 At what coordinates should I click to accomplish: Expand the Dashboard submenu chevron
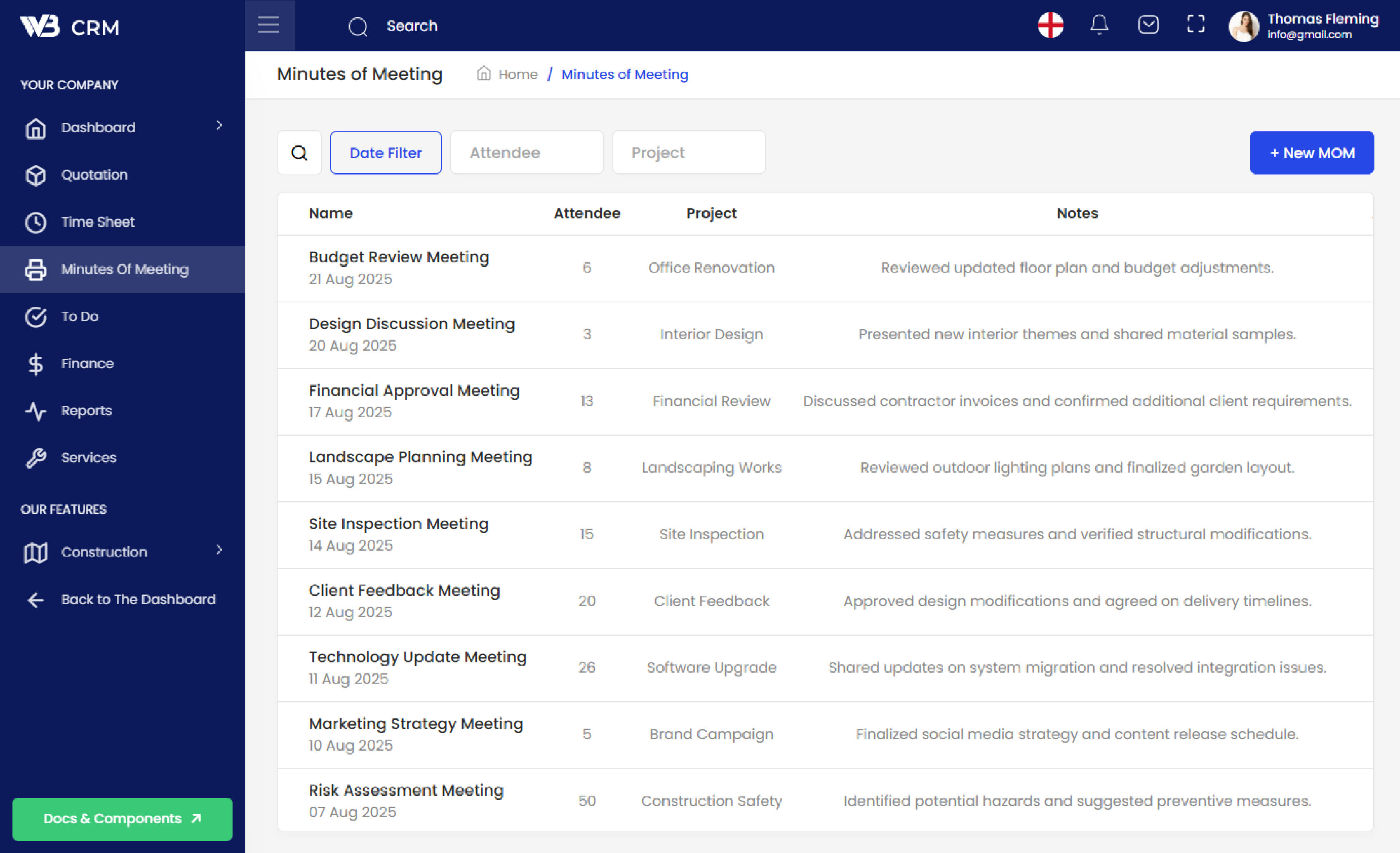click(x=219, y=125)
